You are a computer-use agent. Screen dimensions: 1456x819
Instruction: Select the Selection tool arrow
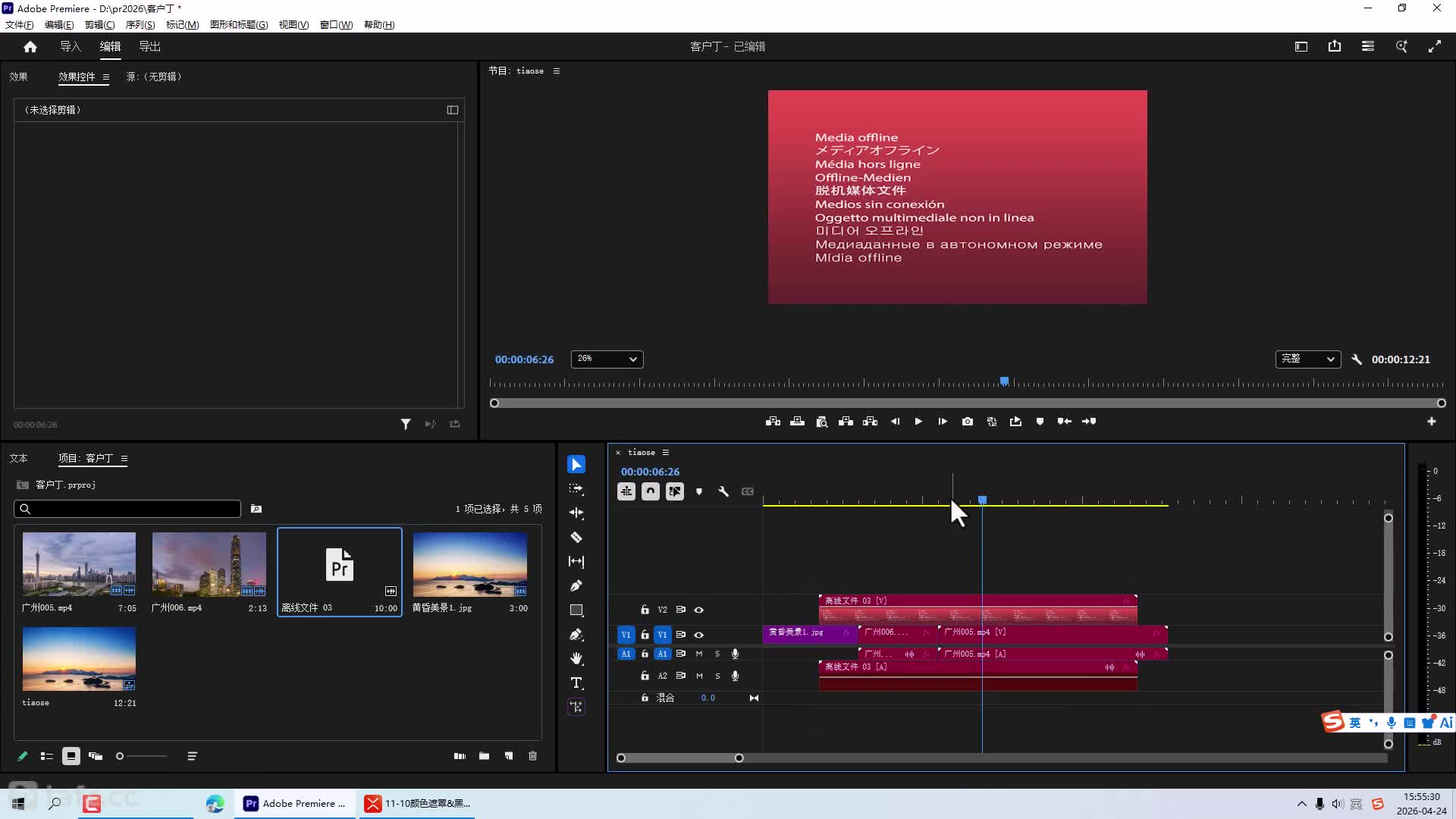pos(576,464)
